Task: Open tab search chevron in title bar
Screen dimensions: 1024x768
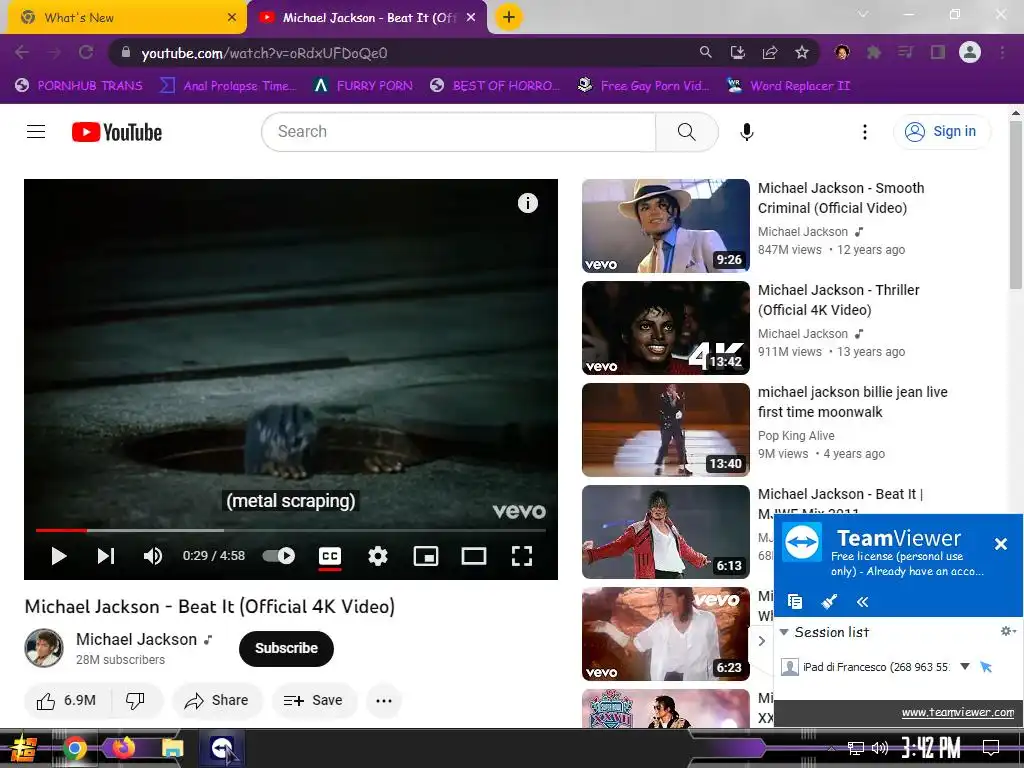Action: point(863,14)
